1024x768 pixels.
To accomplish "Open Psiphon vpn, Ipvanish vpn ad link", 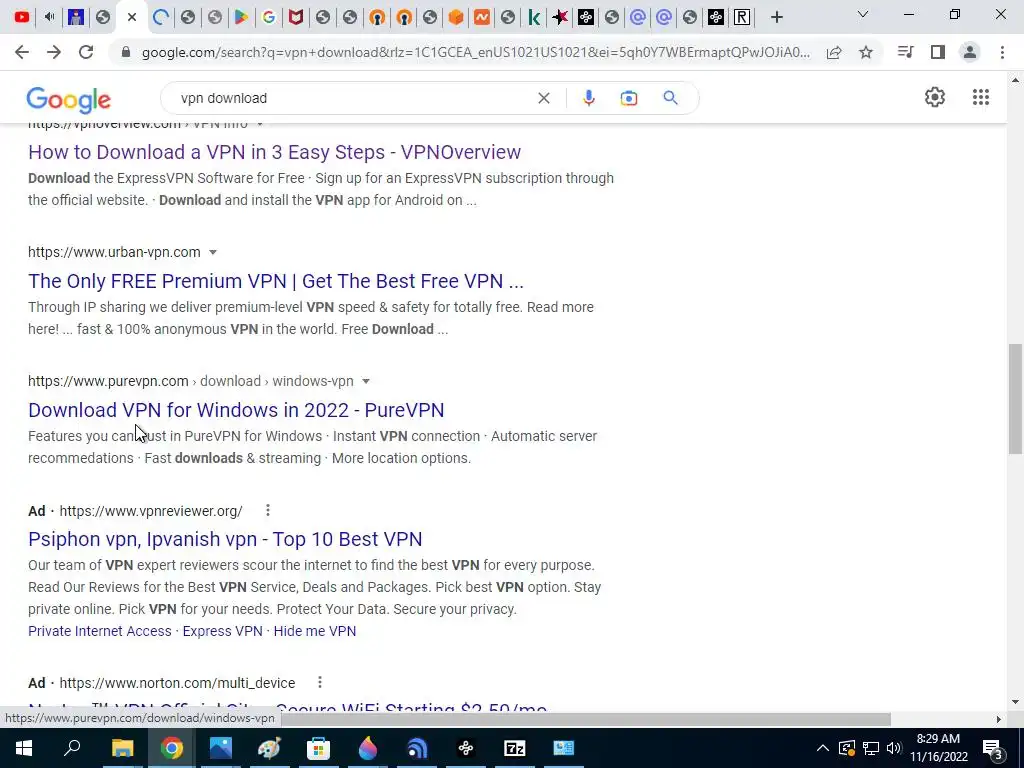I will click(x=225, y=539).
